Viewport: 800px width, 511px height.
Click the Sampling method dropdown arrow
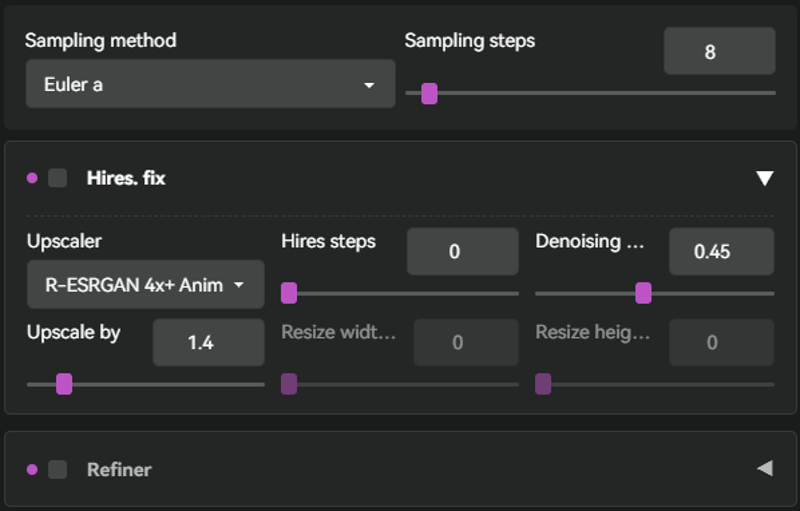tap(369, 85)
